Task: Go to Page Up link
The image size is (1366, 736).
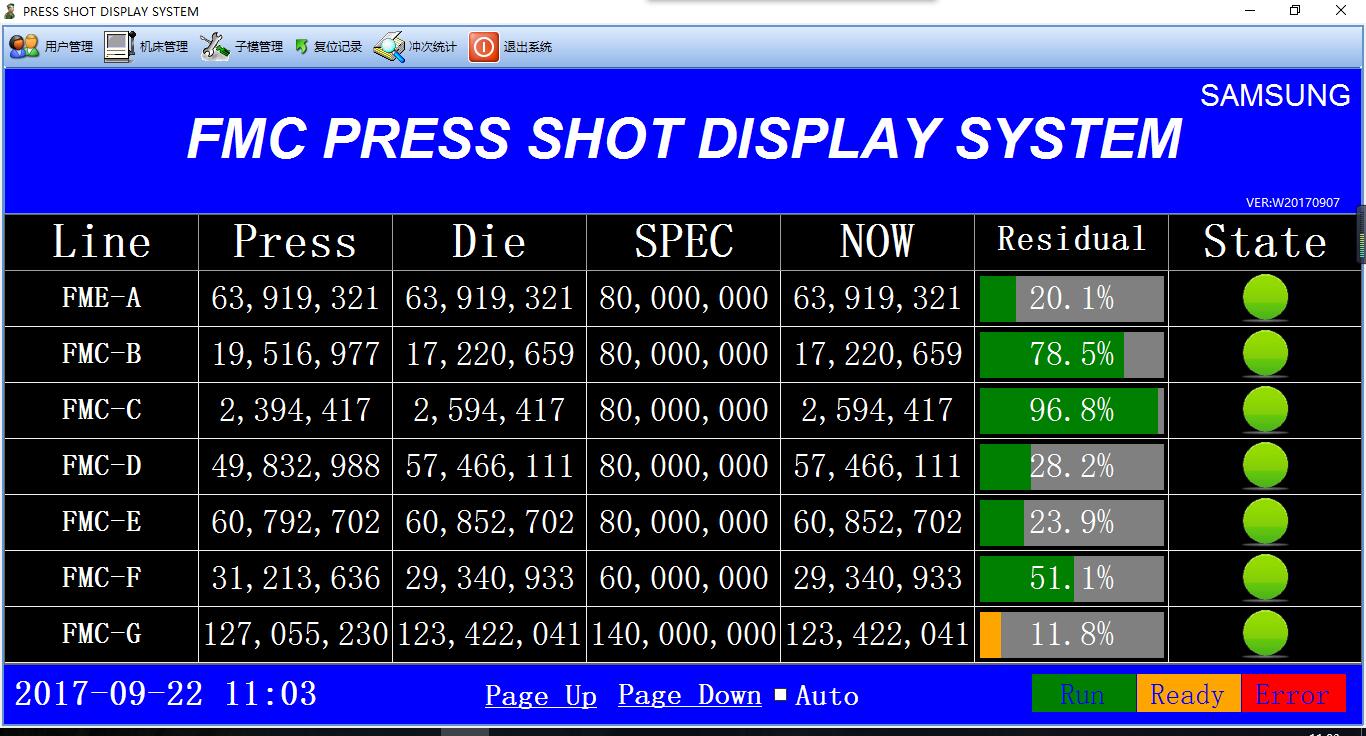Action: [541, 696]
